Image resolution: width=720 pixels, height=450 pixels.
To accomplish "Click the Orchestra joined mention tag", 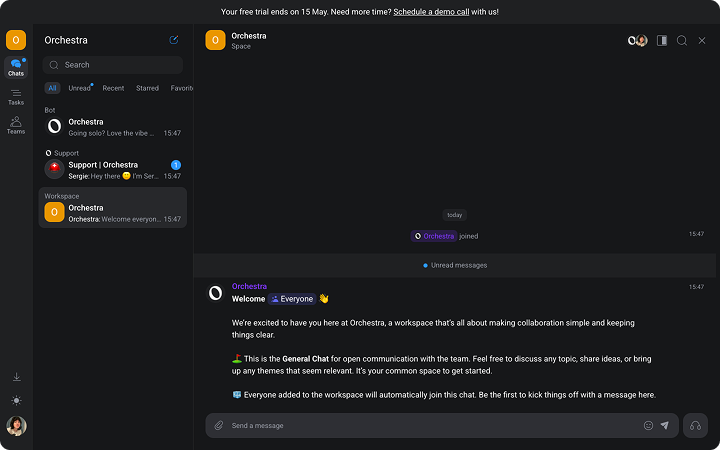I will tap(434, 236).
